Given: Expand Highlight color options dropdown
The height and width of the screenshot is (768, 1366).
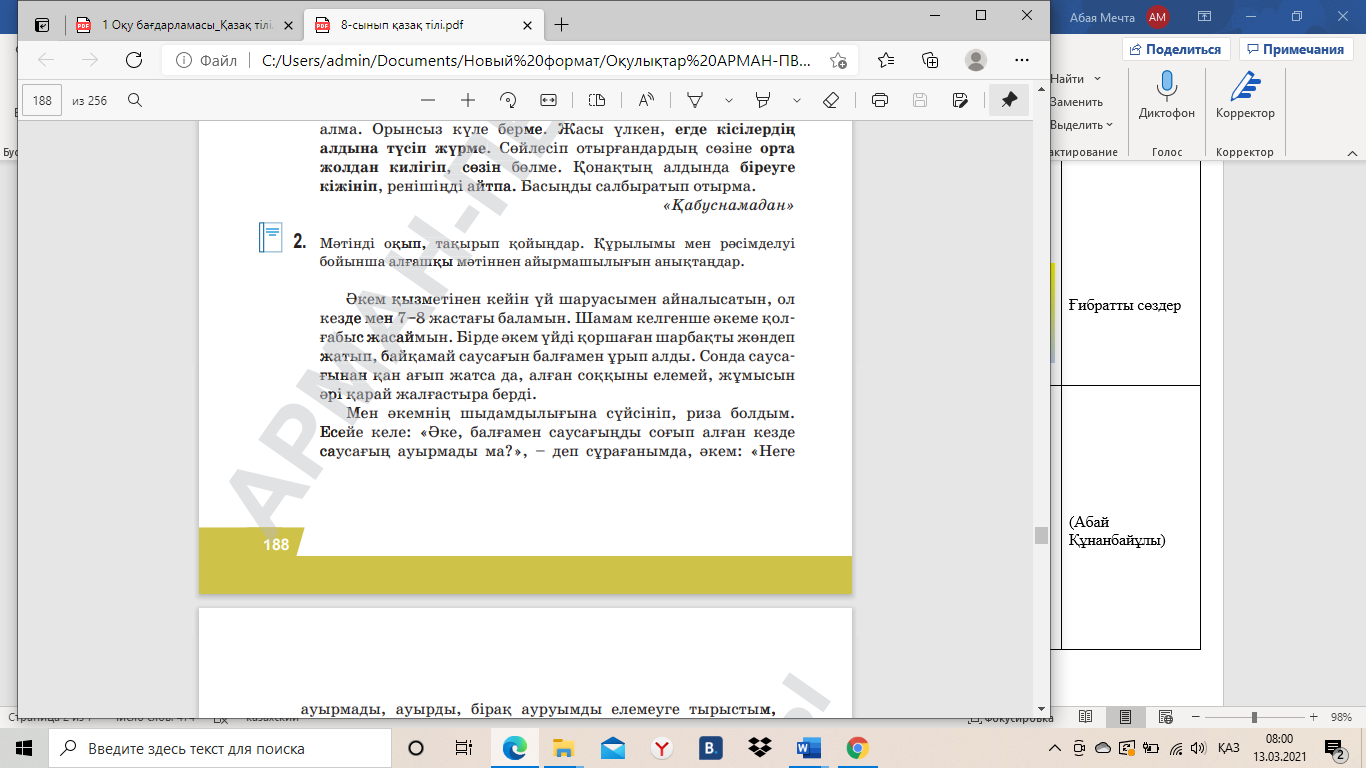Looking at the screenshot, I should click(x=797, y=100).
